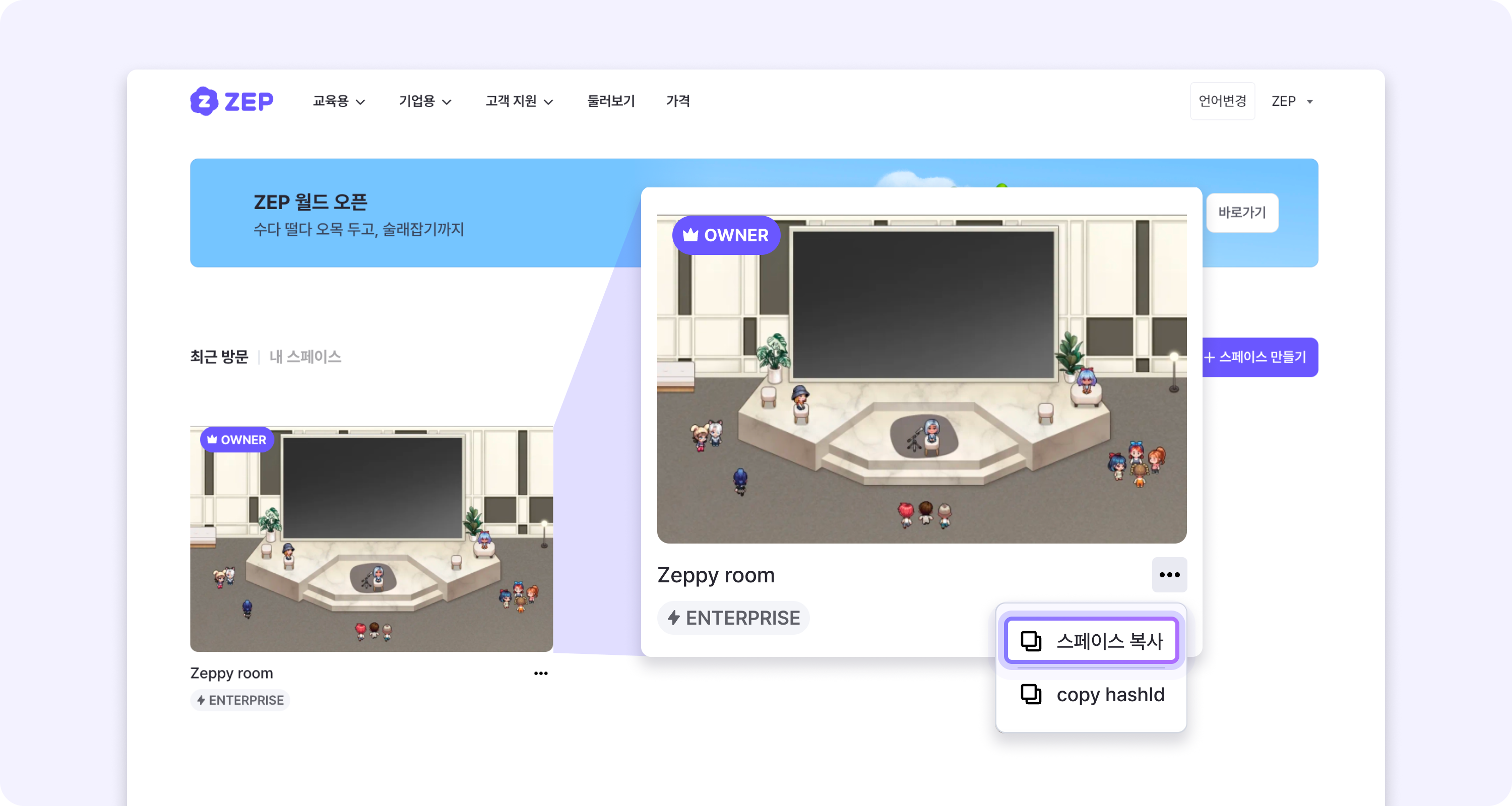
Task: Click the small Zeppy room title
Action: point(231,673)
